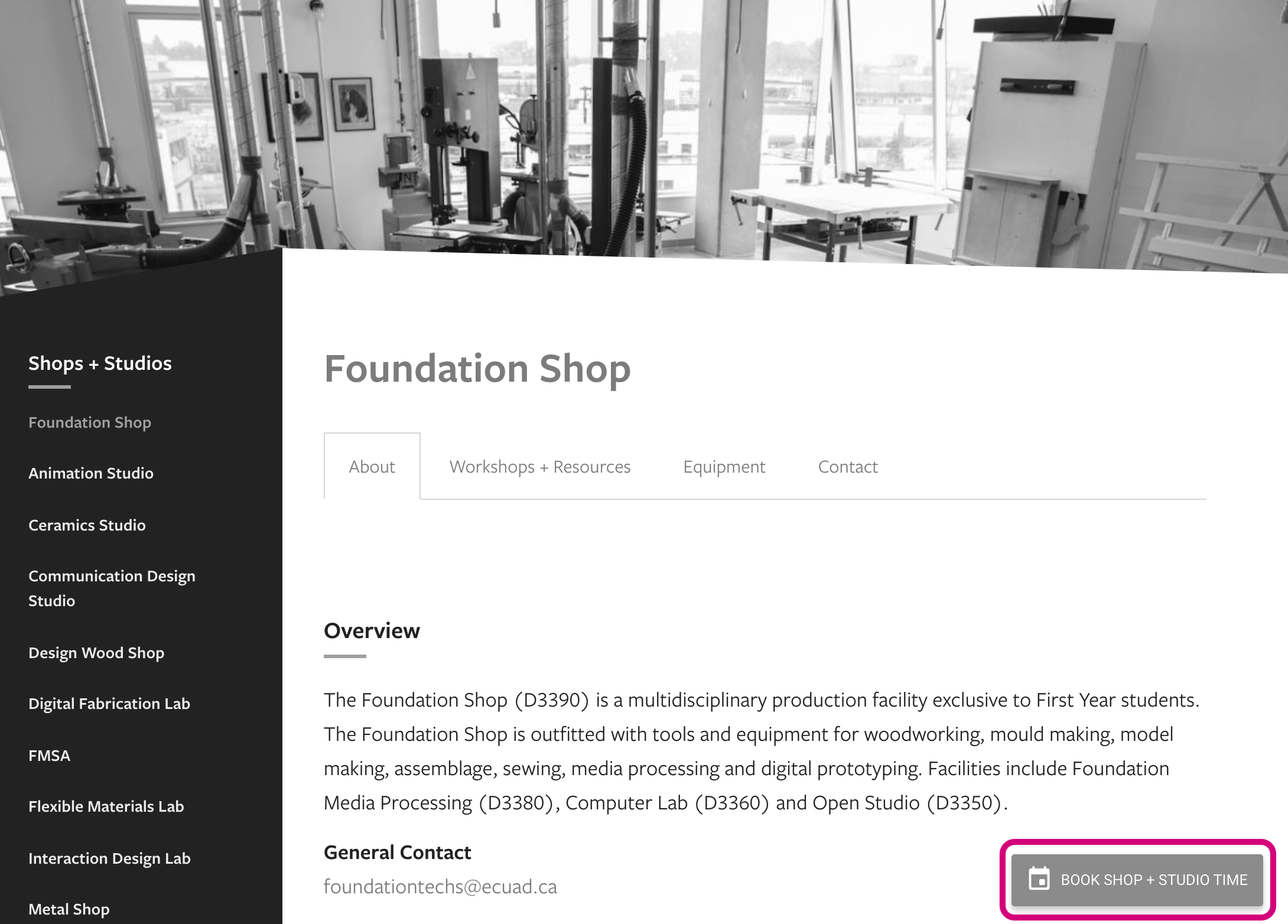
Task: Open Interaction Design Lab link
Action: tap(109, 858)
